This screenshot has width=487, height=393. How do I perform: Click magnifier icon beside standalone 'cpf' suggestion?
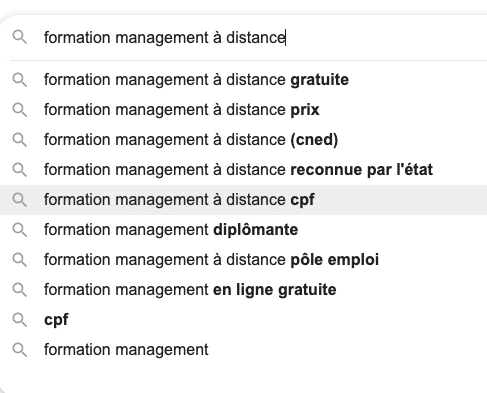20,320
